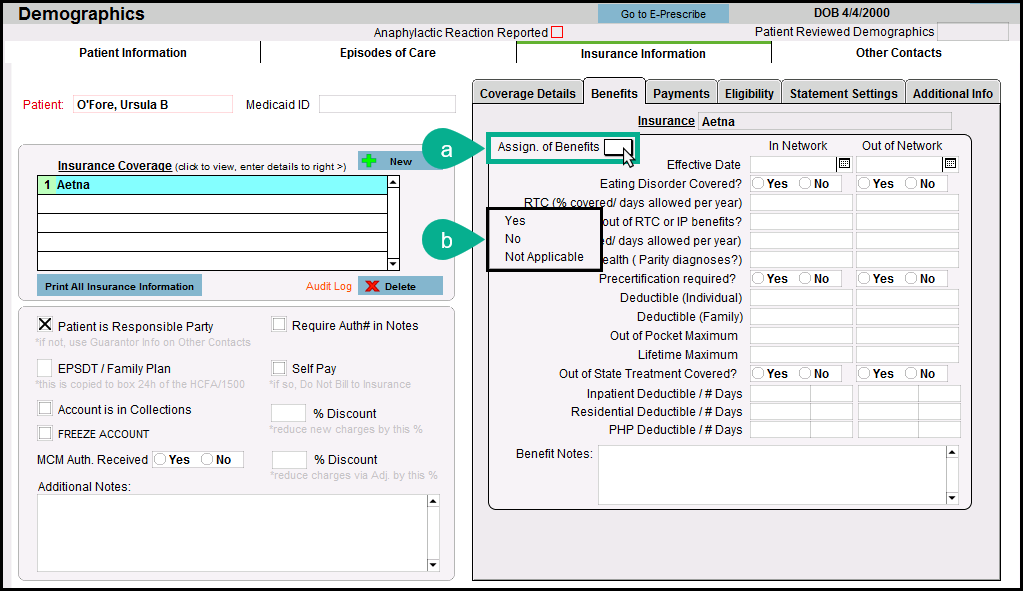Image resolution: width=1023 pixels, height=591 pixels.
Task: Toggle the Patient is Responsible Party checkbox
Action: (x=45, y=325)
